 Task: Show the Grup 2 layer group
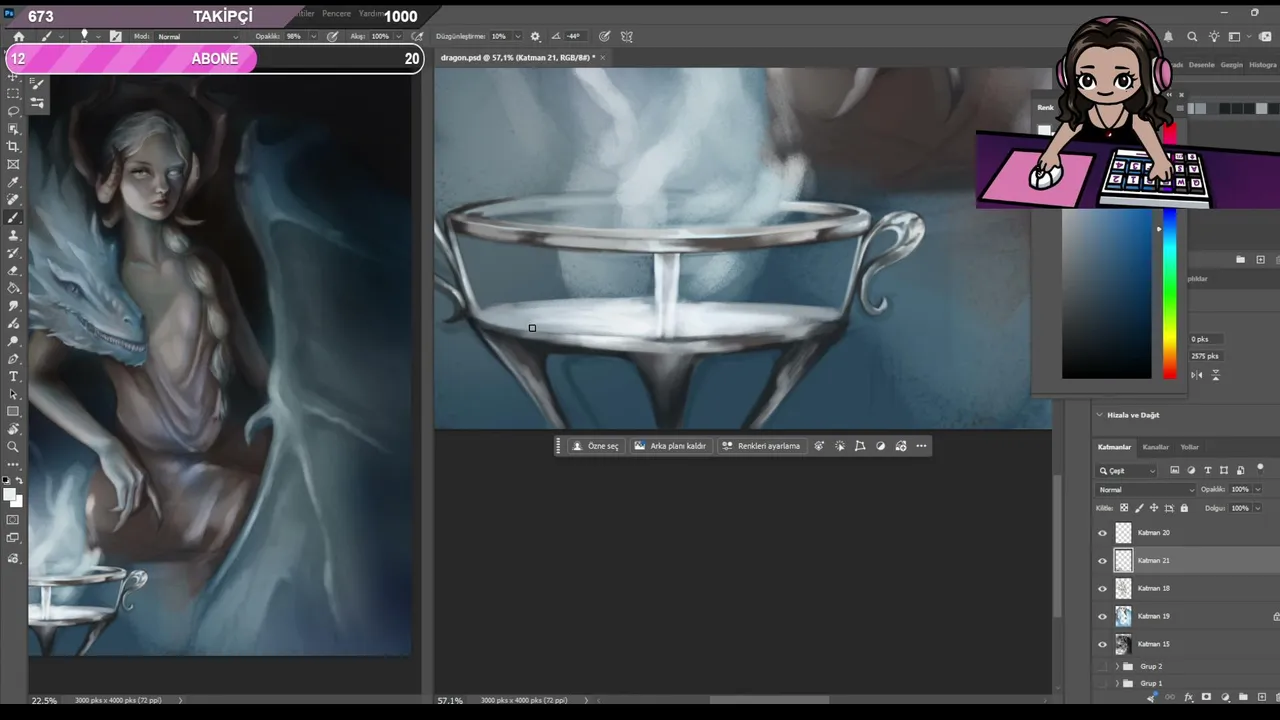(x=1103, y=666)
